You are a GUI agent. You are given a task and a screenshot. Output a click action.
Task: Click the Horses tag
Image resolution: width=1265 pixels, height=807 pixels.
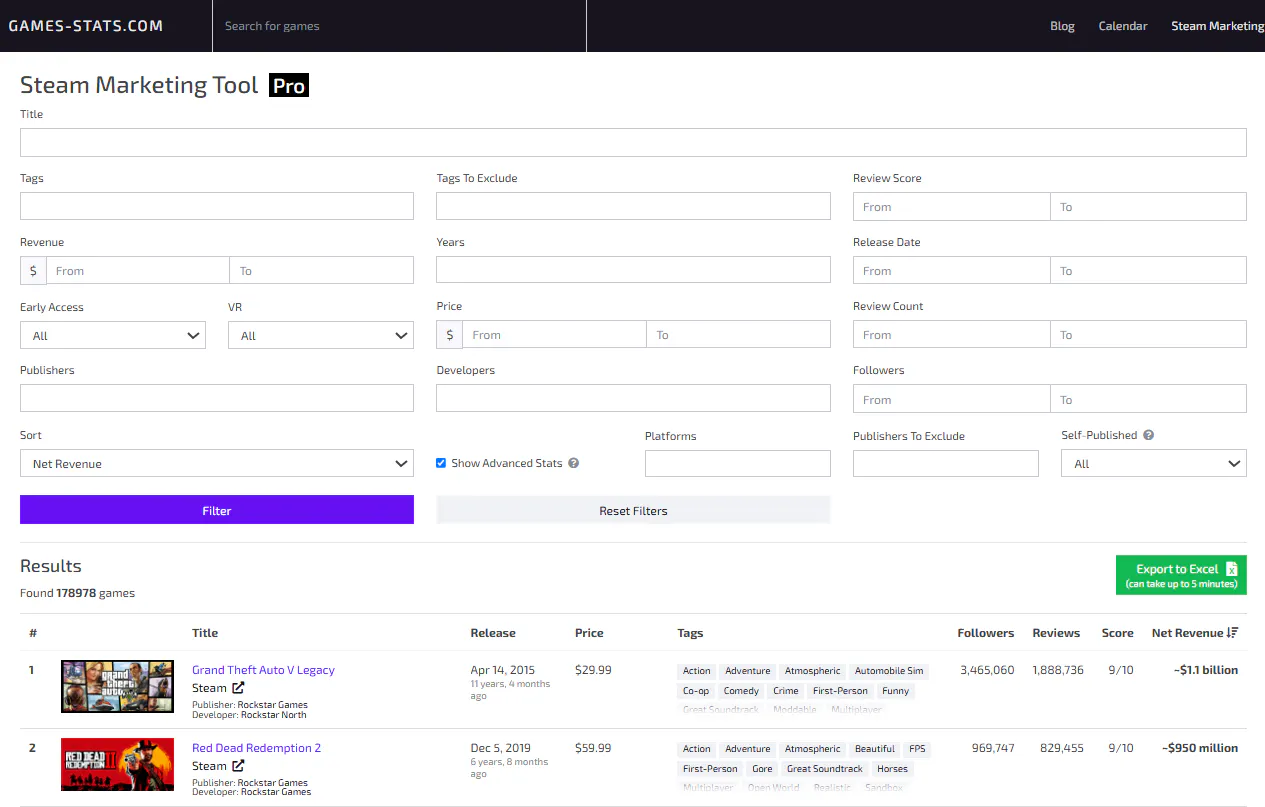point(892,769)
